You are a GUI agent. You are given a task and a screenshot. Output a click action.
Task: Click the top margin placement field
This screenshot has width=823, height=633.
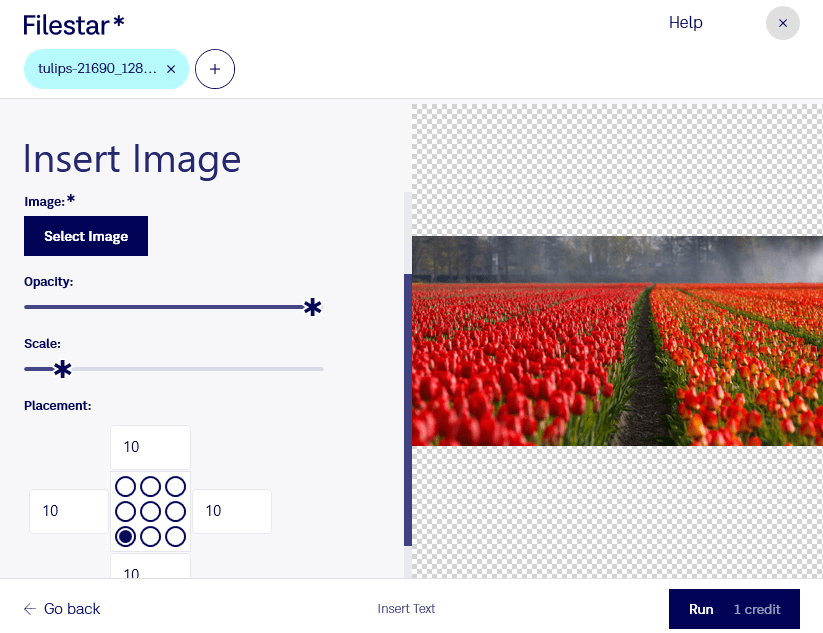pos(150,447)
